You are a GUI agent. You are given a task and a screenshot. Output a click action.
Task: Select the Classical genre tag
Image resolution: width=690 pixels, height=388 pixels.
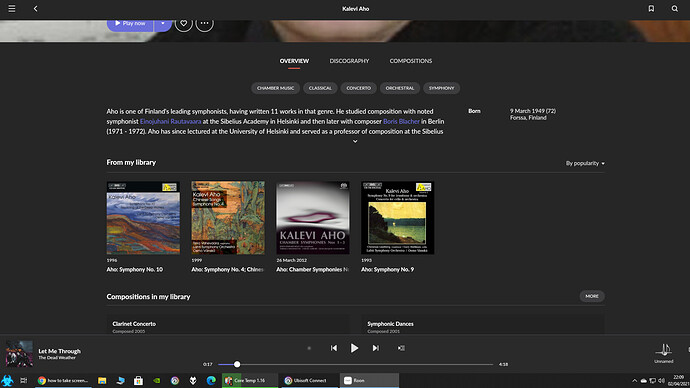pyautogui.click(x=320, y=88)
